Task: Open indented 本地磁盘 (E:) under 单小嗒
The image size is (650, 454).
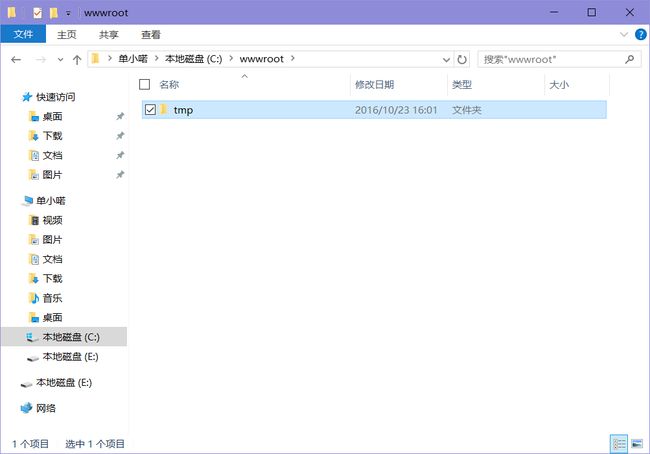Action: [70, 357]
